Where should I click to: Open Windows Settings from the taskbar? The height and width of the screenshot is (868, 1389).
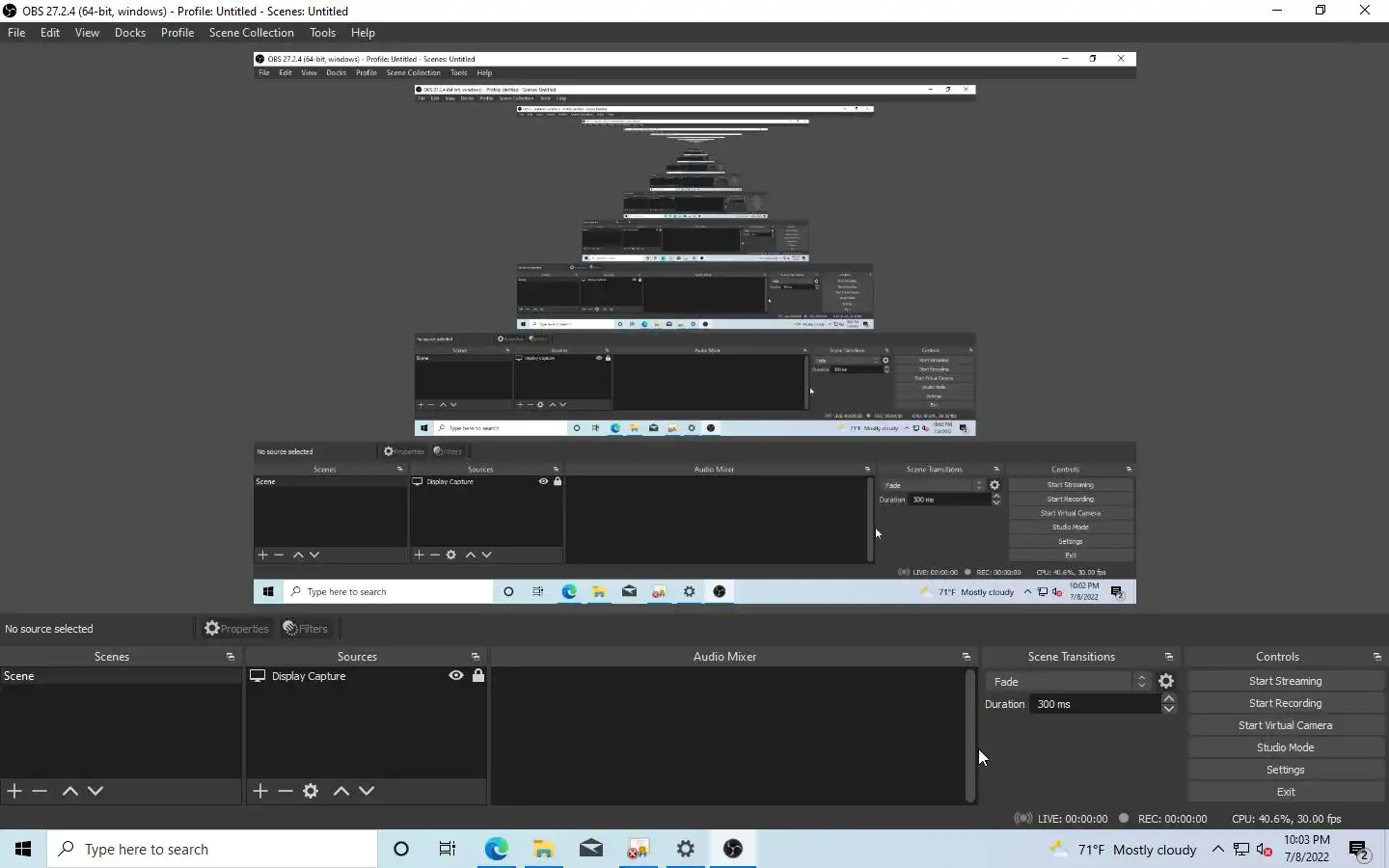[686, 849]
